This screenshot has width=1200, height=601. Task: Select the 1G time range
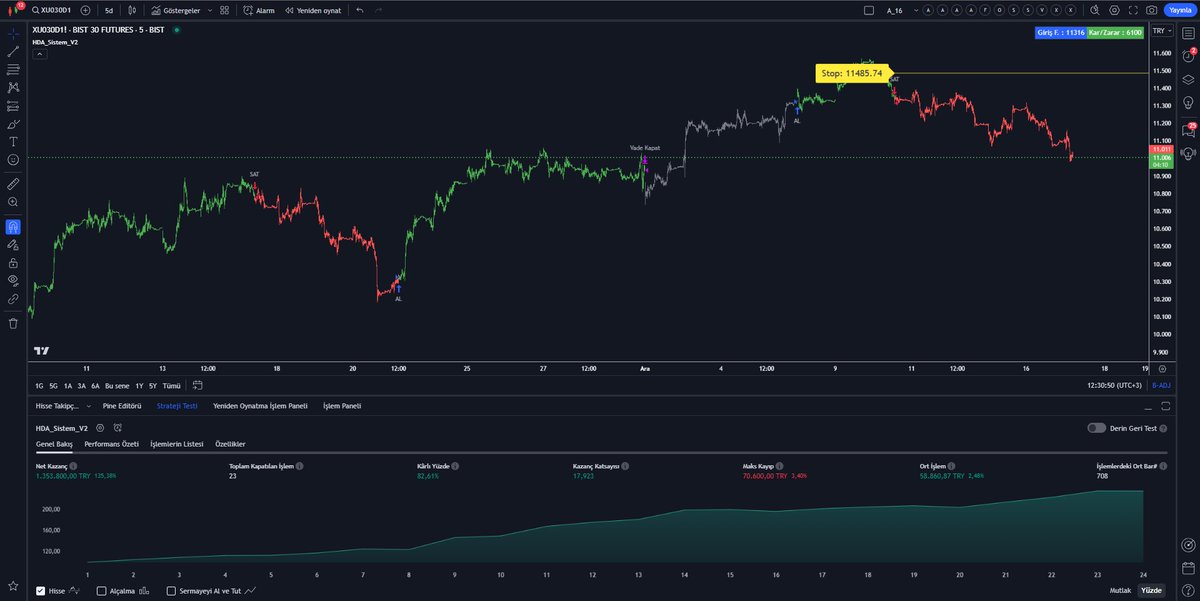click(x=39, y=385)
